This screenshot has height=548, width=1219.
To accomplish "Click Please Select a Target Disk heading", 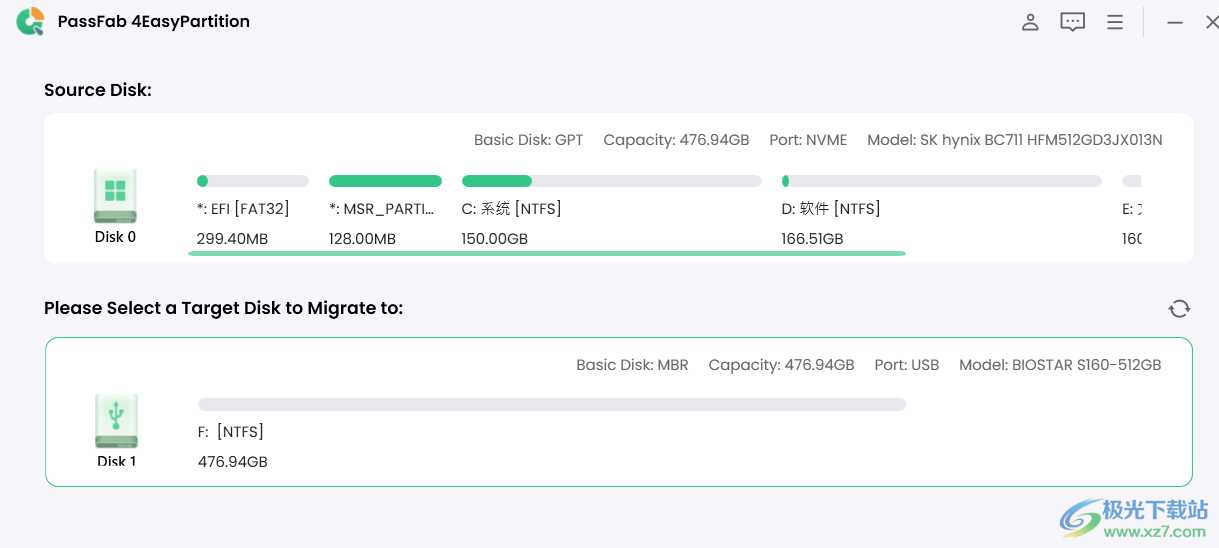I will pos(223,308).
